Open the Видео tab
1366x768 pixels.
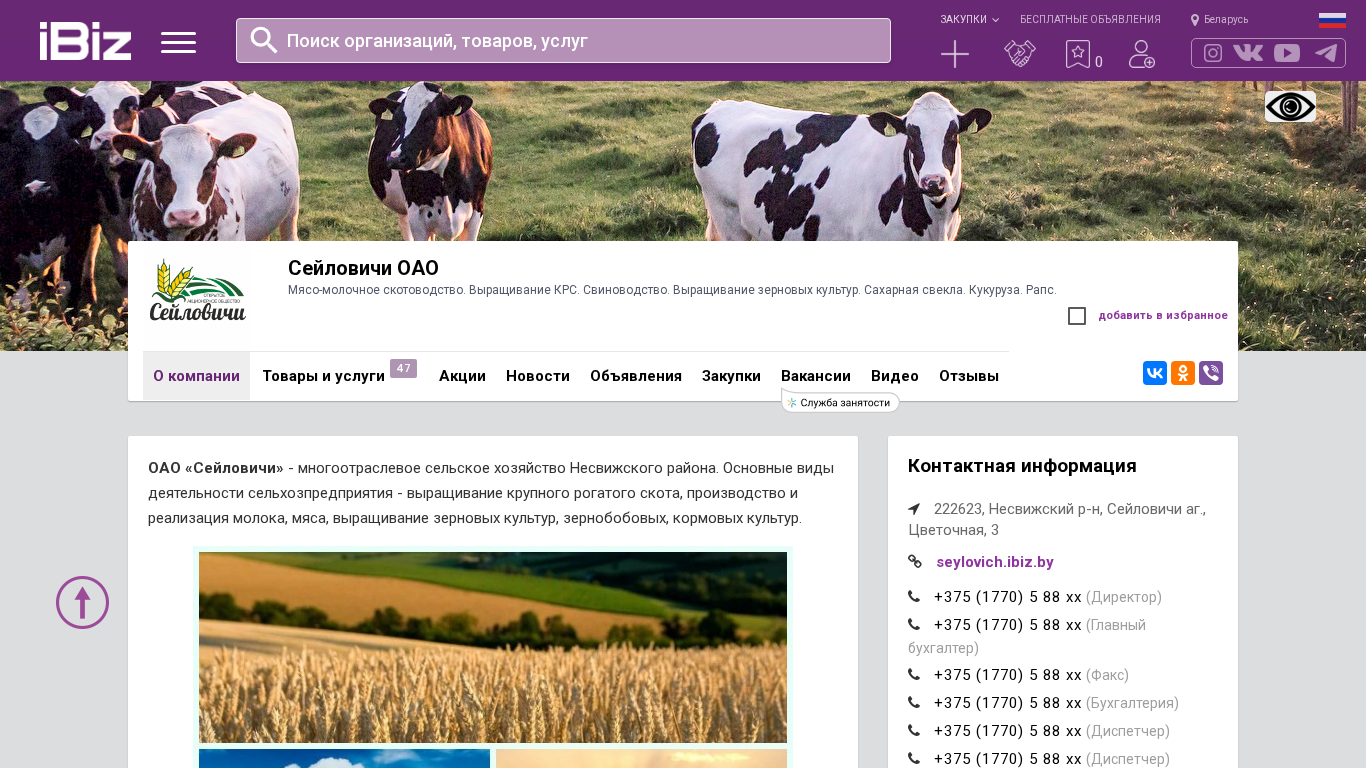coord(895,376)
